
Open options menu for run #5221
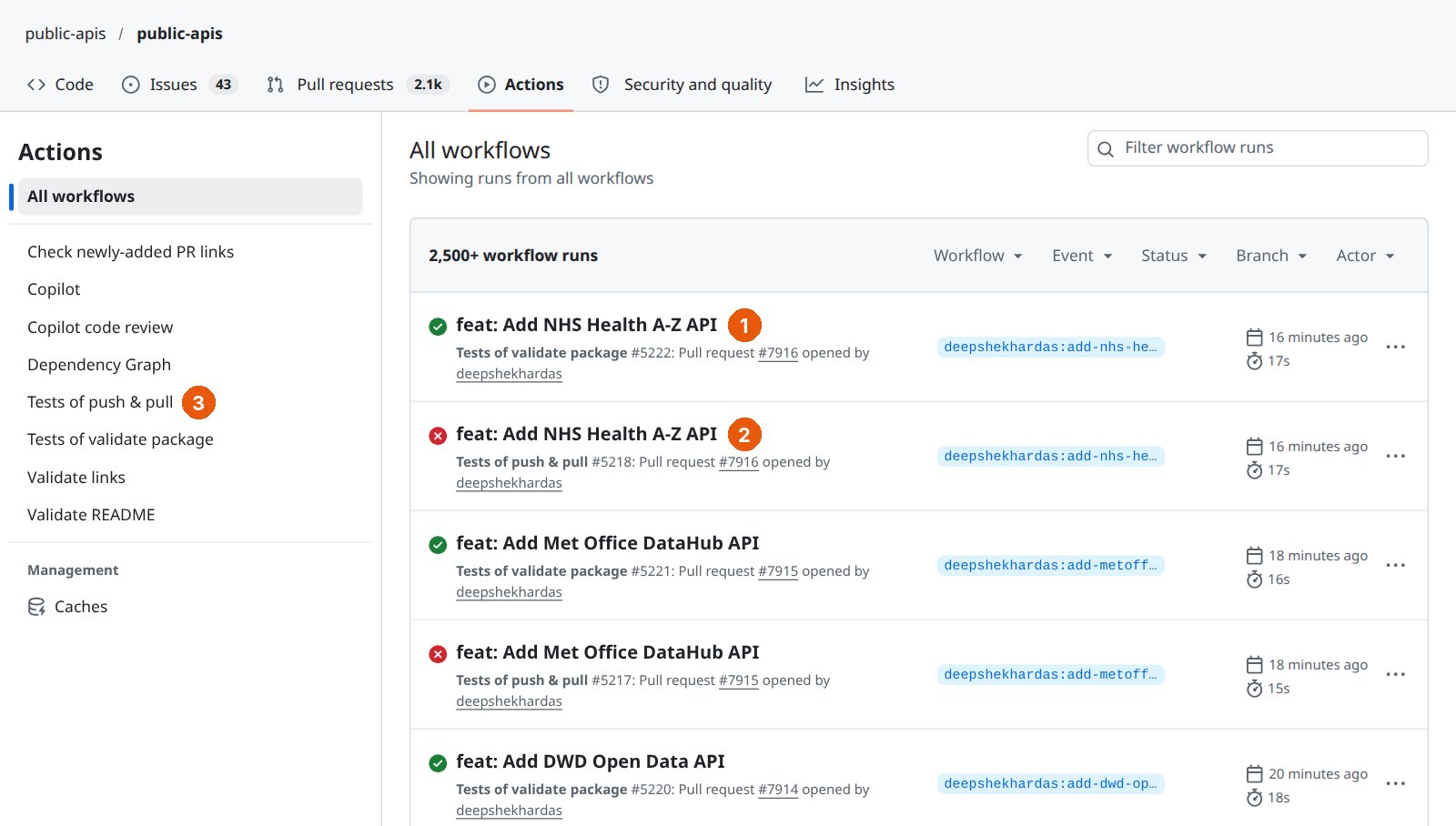coord(1395,565)
